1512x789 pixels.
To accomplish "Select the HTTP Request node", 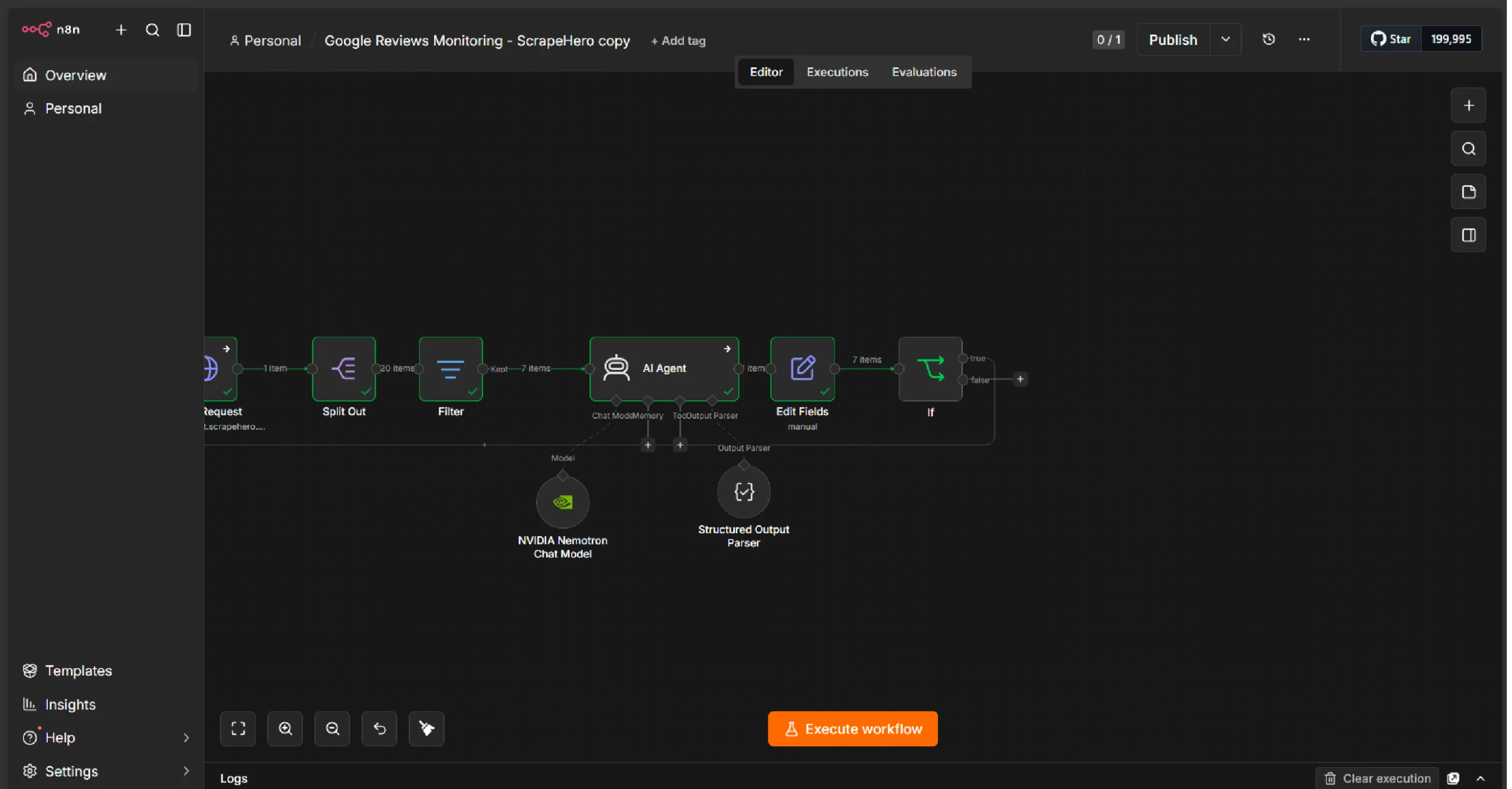I will coord(220,369).
